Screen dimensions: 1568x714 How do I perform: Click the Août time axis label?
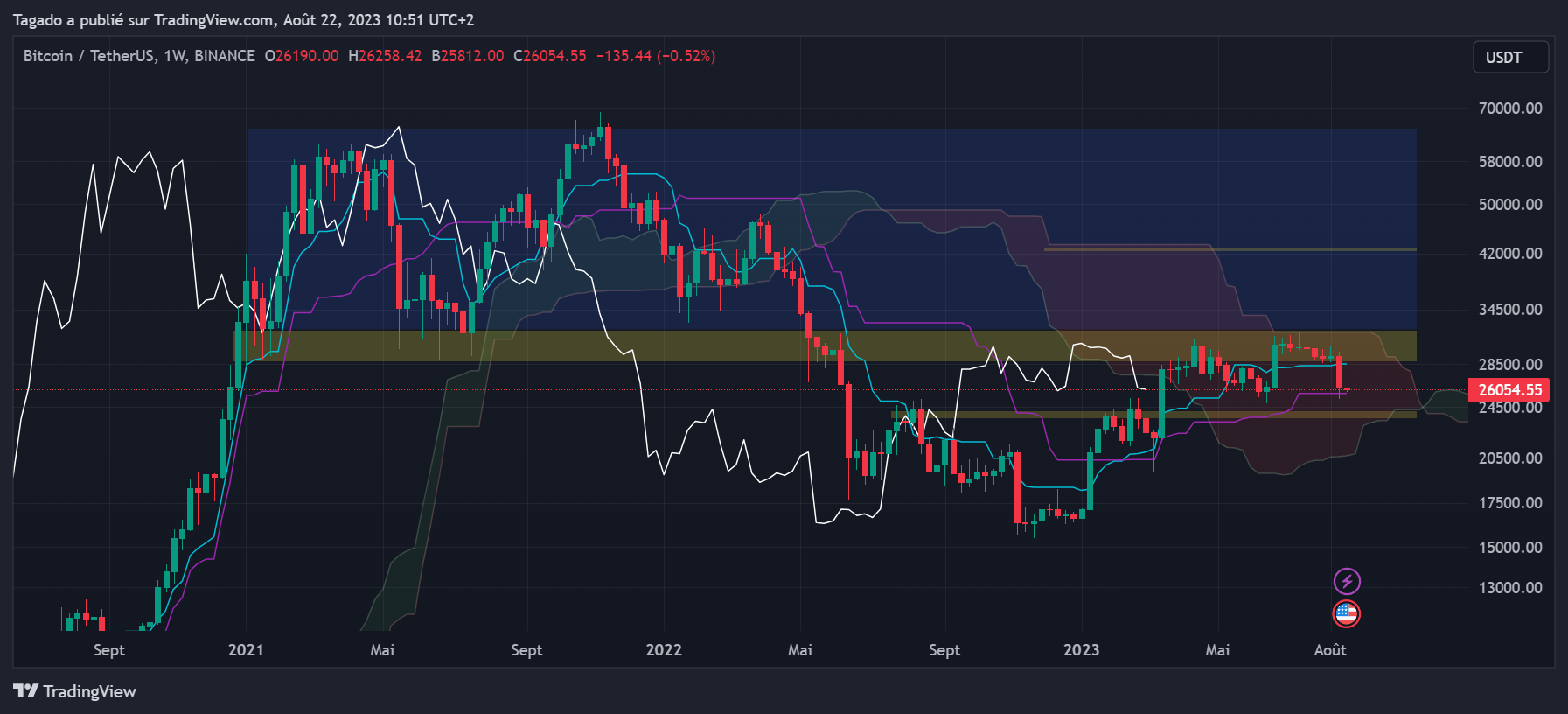coord(1330,650)
